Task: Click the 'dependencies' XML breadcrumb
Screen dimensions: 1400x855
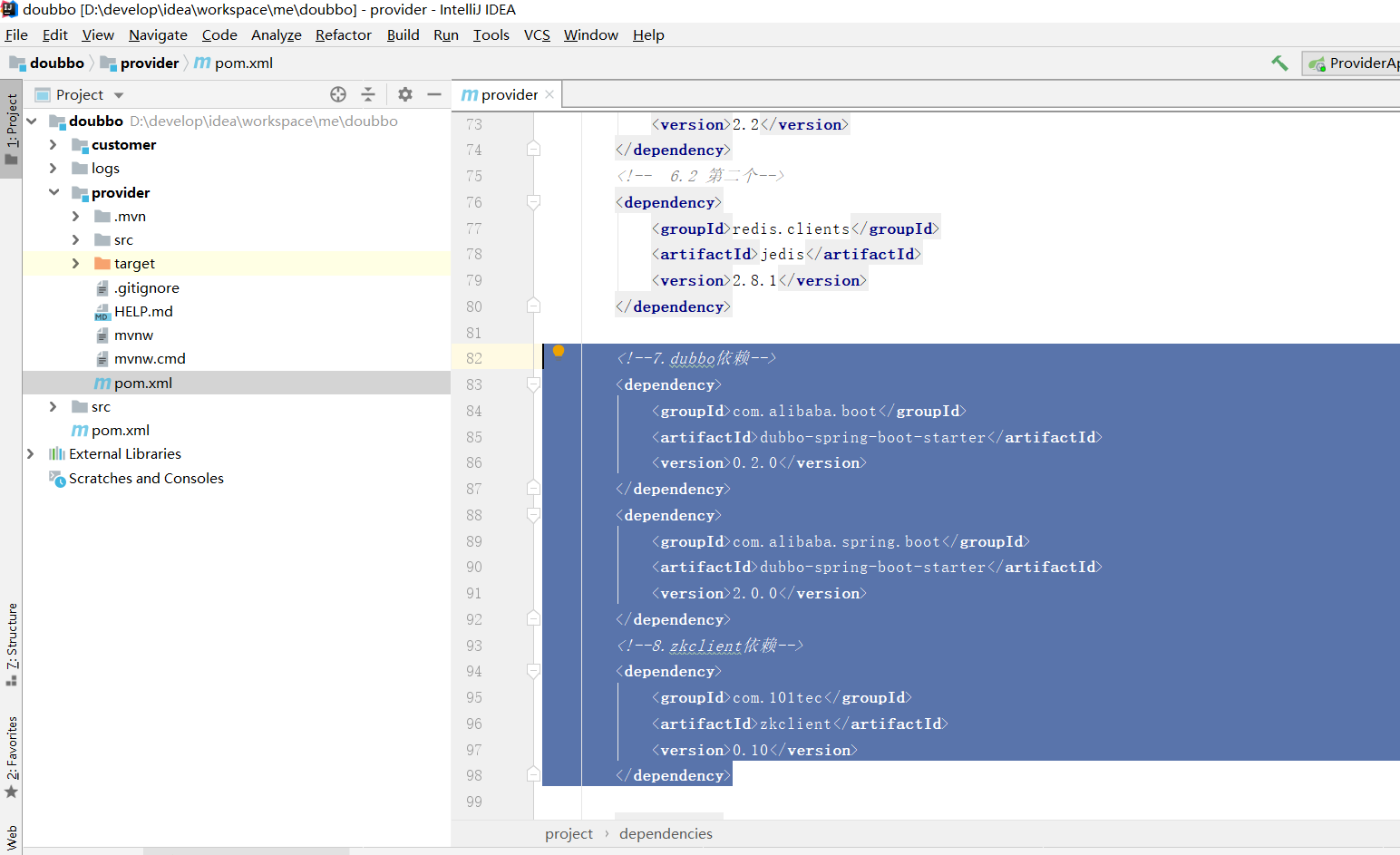Action: pyautogui.click(x=666, y=833)
